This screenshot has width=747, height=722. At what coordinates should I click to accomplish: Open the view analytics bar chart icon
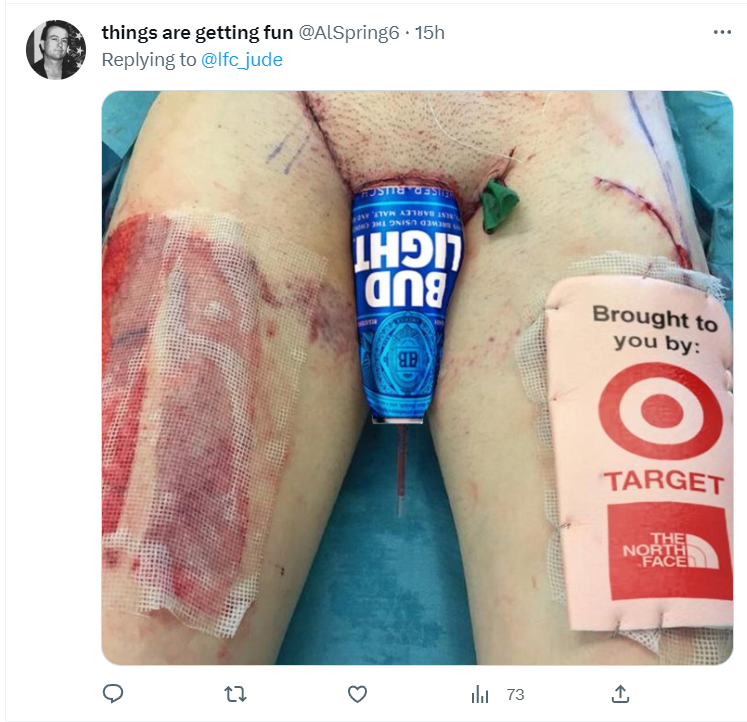pyautogui.click(x=480, y=695)
